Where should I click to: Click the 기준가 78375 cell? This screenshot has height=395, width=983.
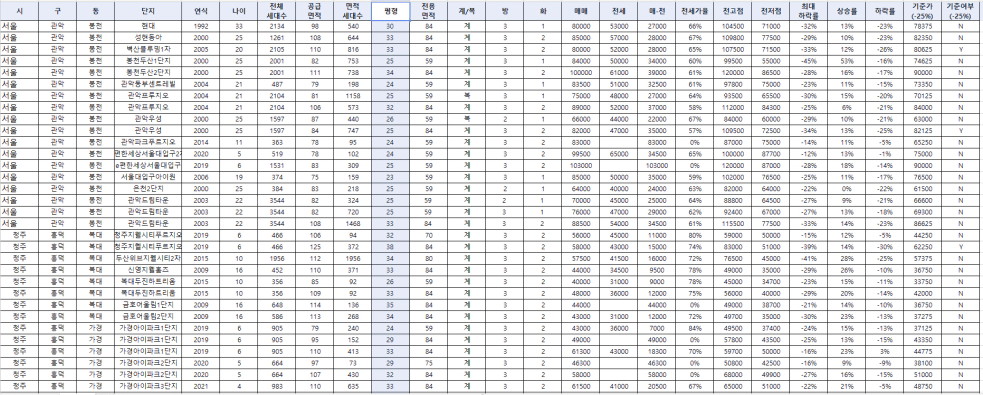pyautogui.click(x=922, y=27)
